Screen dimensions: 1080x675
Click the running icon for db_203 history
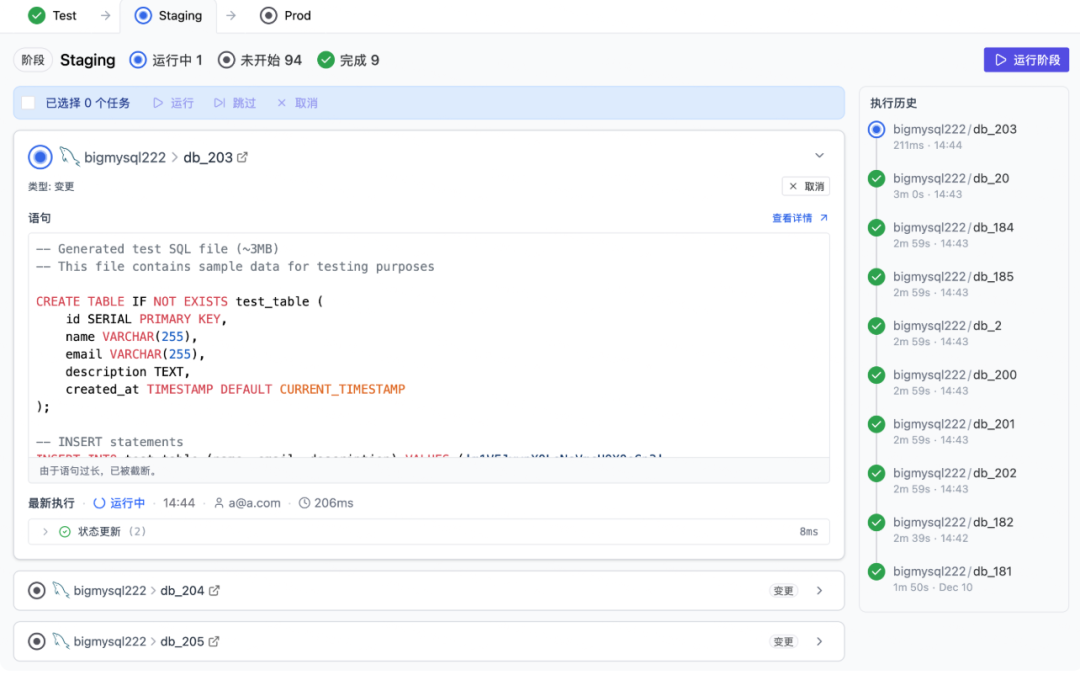pyautogui.click(x=876, y=129)
